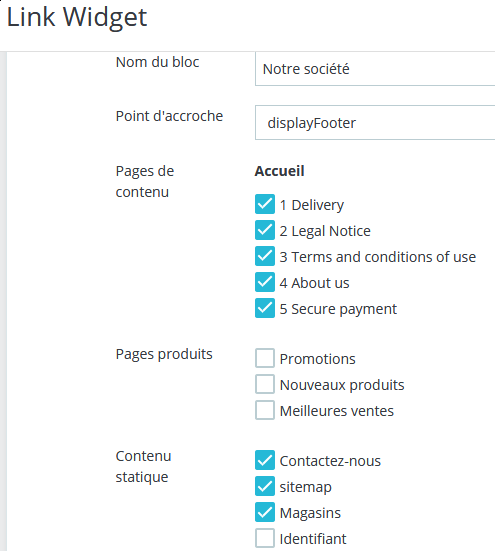
Task: Click the Contenu statique label
Action: [143, 466]
